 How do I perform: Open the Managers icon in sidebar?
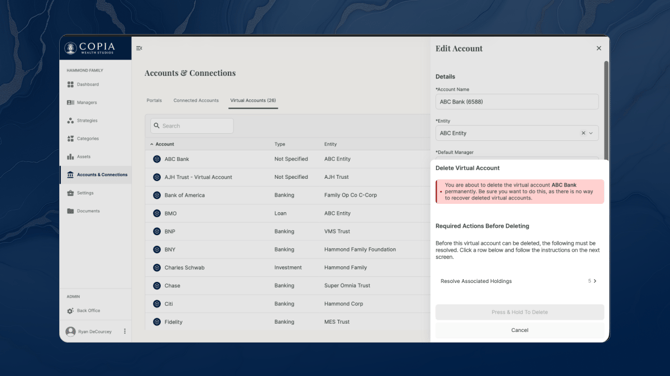pyautogui.click(x=71, y=103)
